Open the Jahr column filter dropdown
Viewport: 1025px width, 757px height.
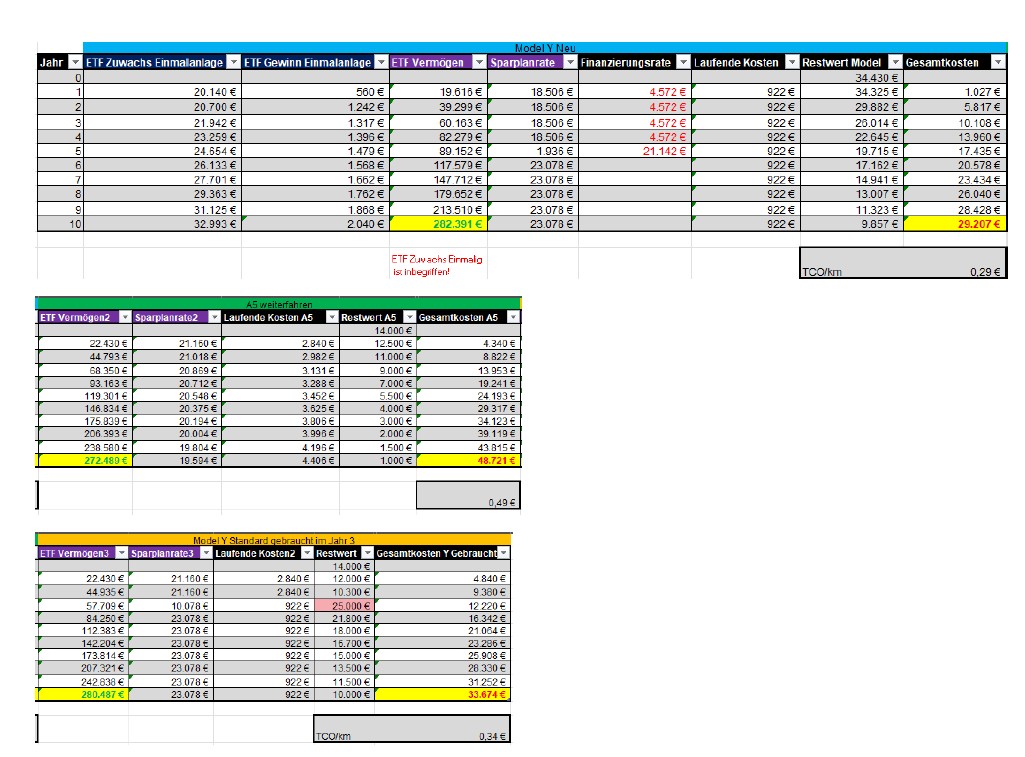(x=74, y=63)
